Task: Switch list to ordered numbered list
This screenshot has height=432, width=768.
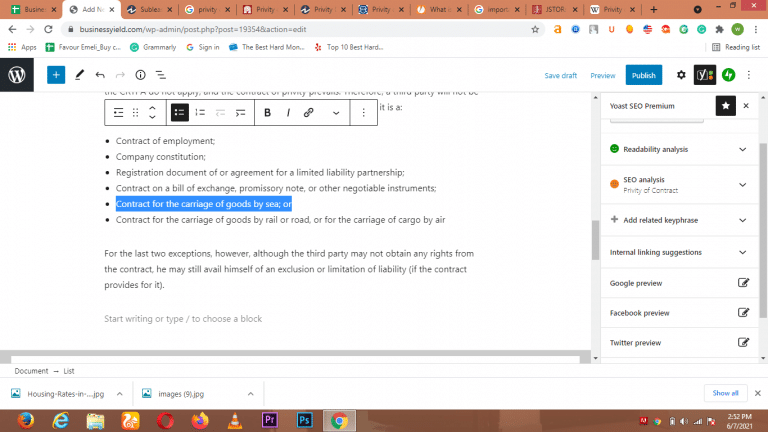Action: (x=200, y=113)
